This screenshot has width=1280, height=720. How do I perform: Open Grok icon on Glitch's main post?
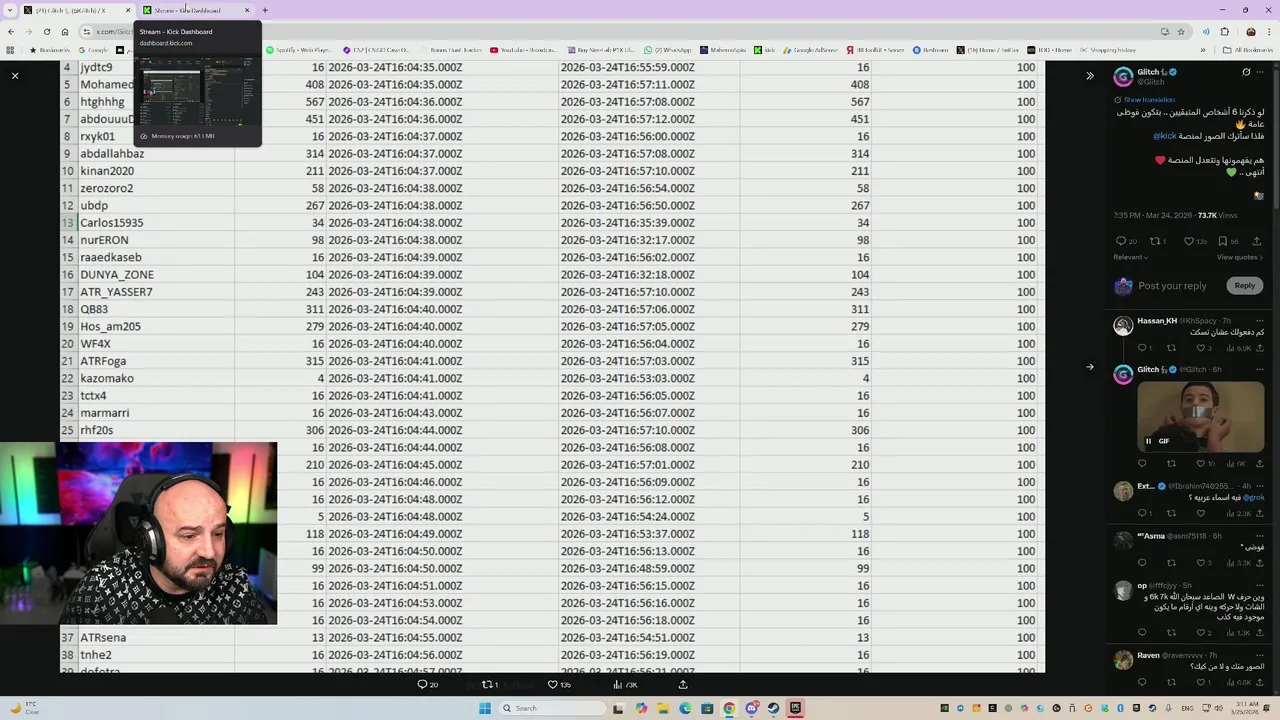[x=1245, y=72]
